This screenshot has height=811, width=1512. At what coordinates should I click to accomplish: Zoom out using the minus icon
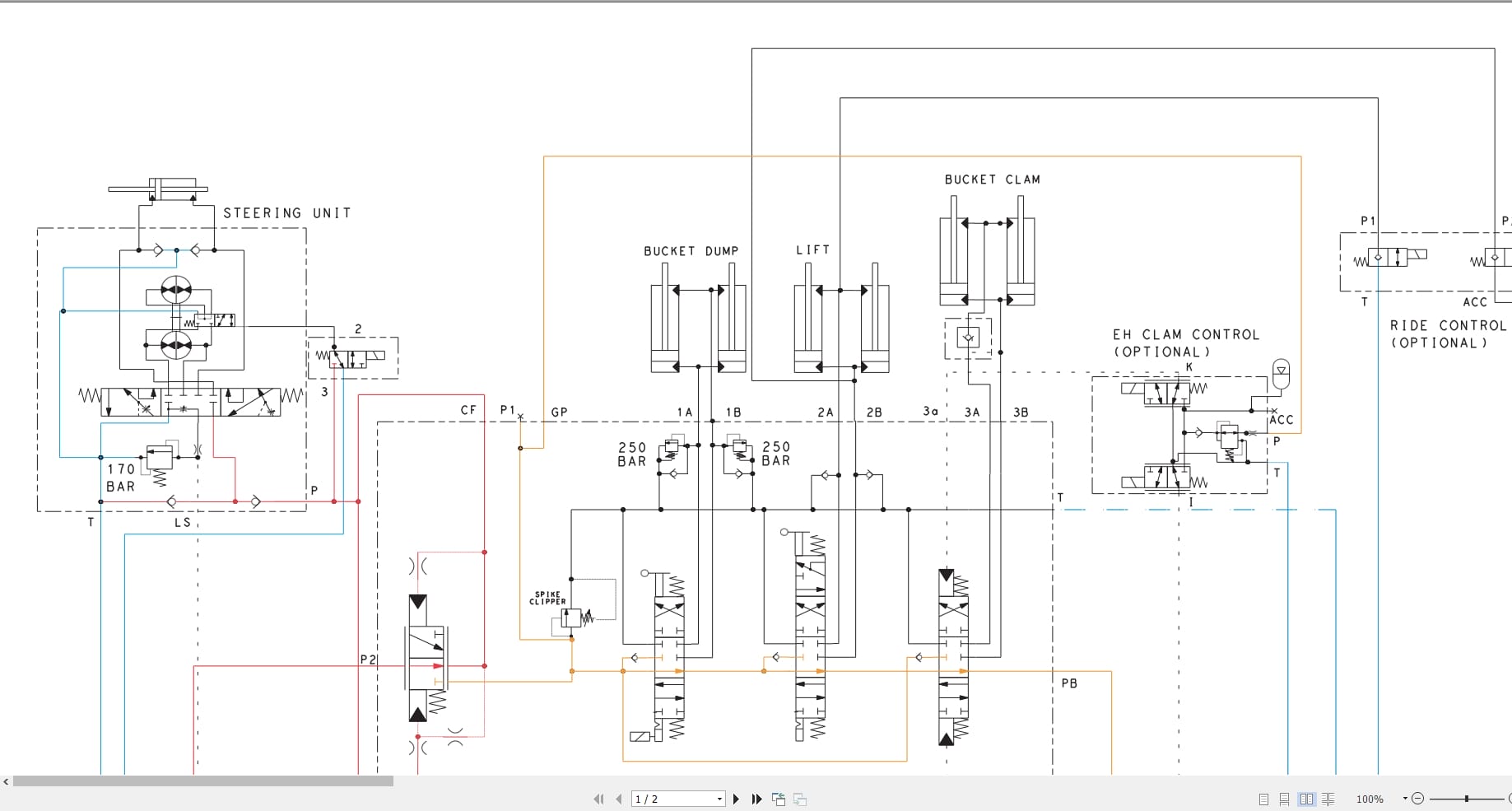click(1417, 798)
